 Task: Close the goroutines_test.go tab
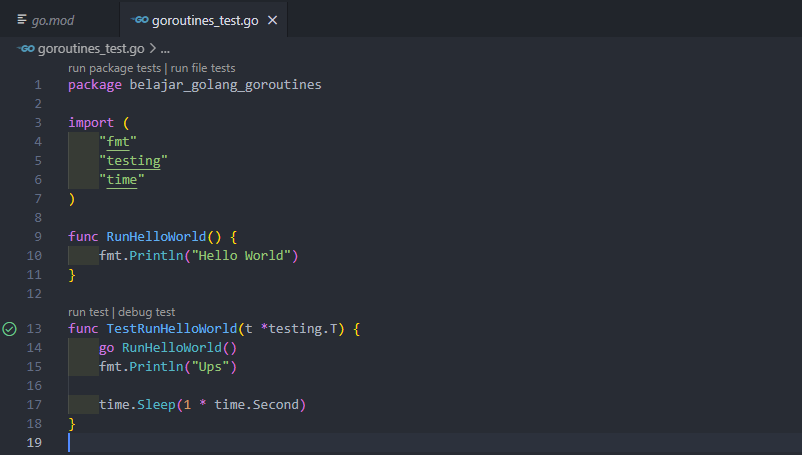273,20
